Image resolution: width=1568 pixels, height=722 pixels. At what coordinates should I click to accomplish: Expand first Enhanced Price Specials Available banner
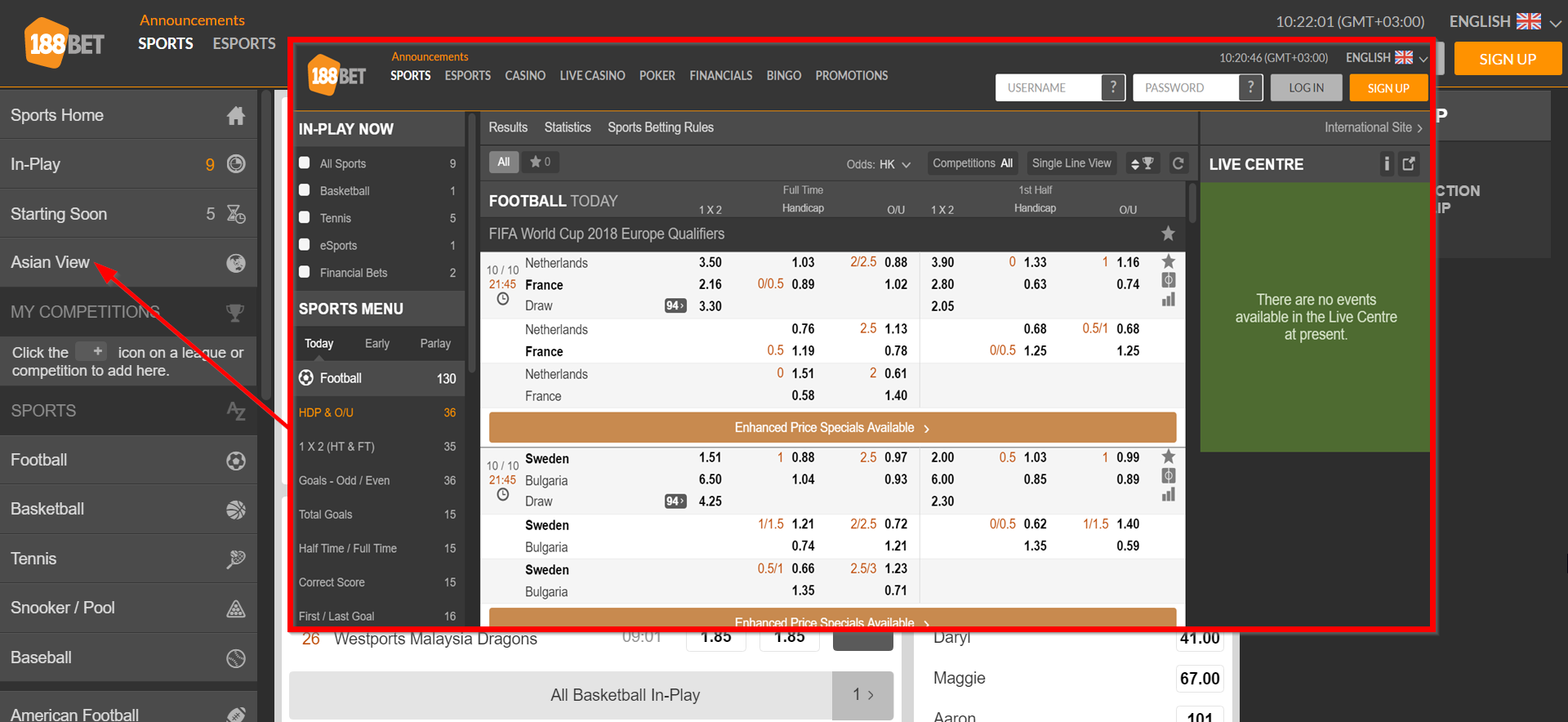pos(832,427)
